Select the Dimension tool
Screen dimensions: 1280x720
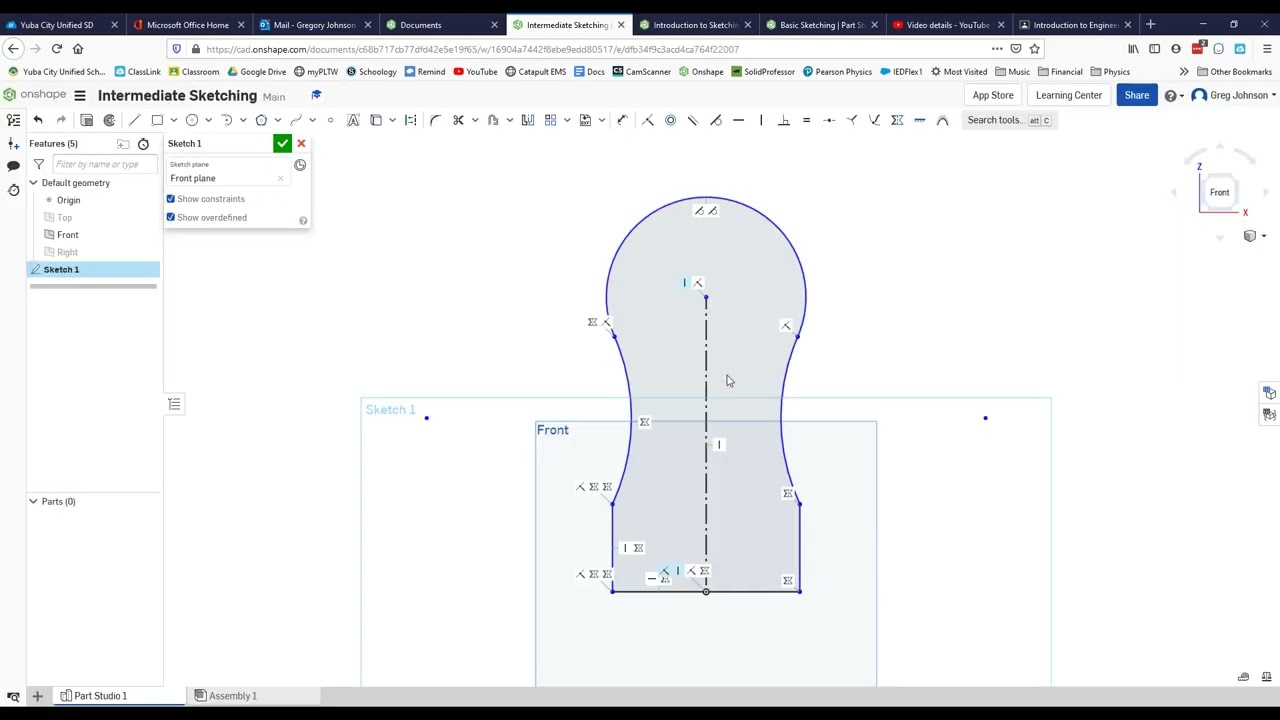click(x=622, y=120)
